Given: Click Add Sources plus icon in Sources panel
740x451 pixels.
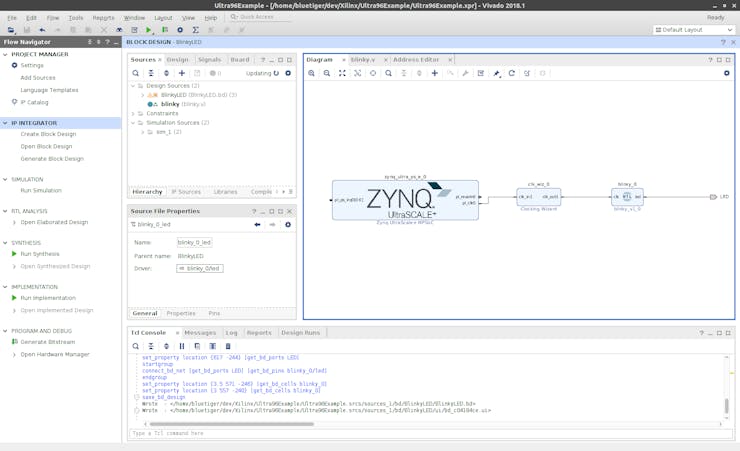Looking at the screenshot, I should coord(182,73).
